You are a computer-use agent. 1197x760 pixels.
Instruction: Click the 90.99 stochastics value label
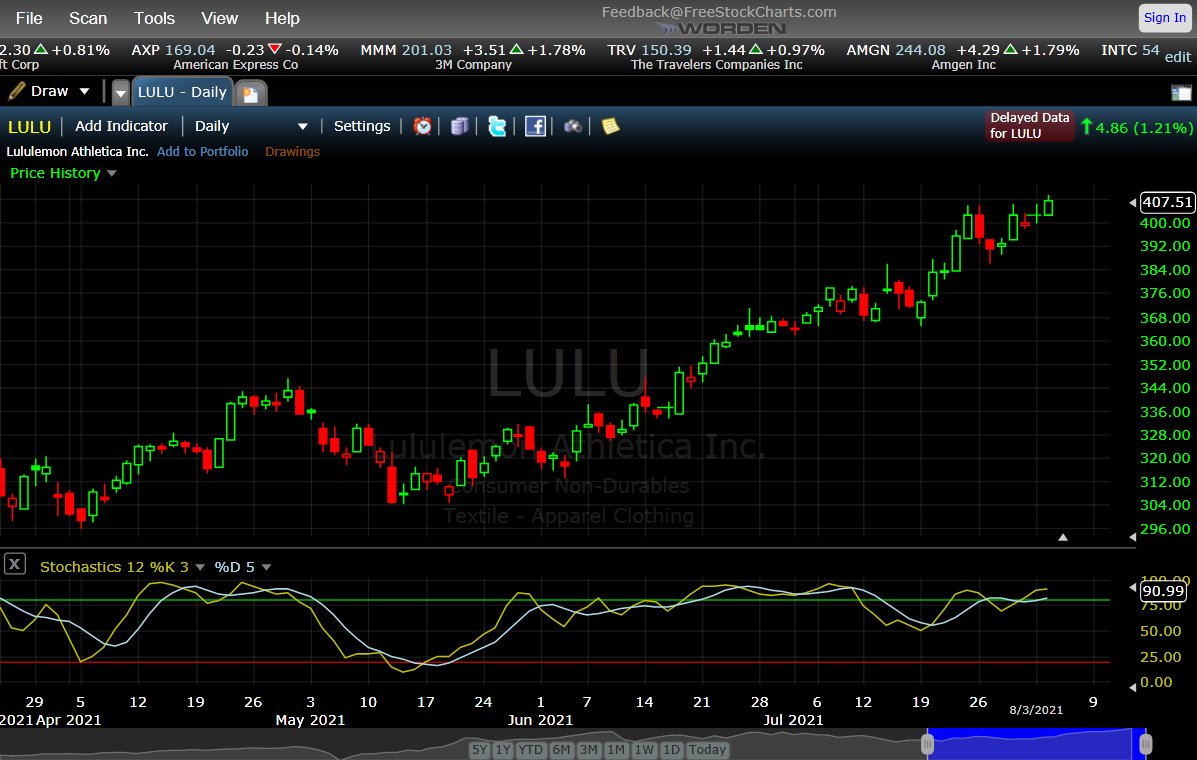[1164, 591]
